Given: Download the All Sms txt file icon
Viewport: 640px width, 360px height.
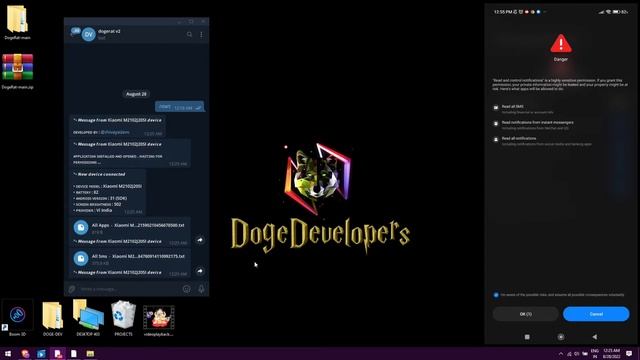Looking at the screenshot, I should coord(81,258).
